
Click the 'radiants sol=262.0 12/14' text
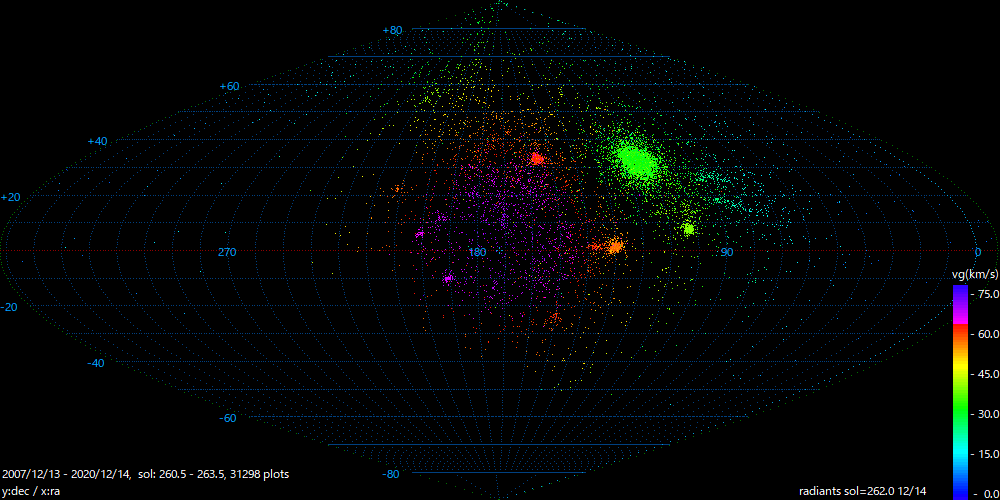[867, 491]
